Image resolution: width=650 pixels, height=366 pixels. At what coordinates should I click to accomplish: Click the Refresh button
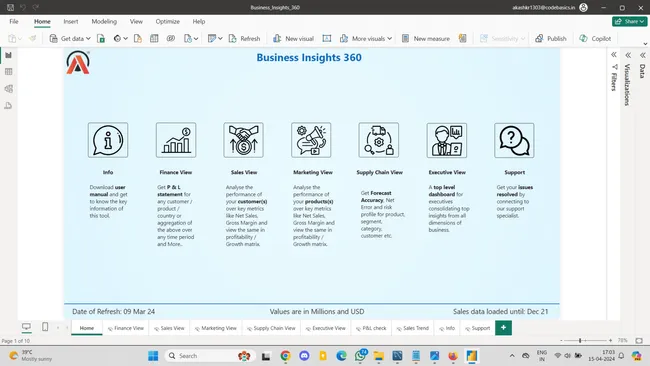(x=244, y=39)
